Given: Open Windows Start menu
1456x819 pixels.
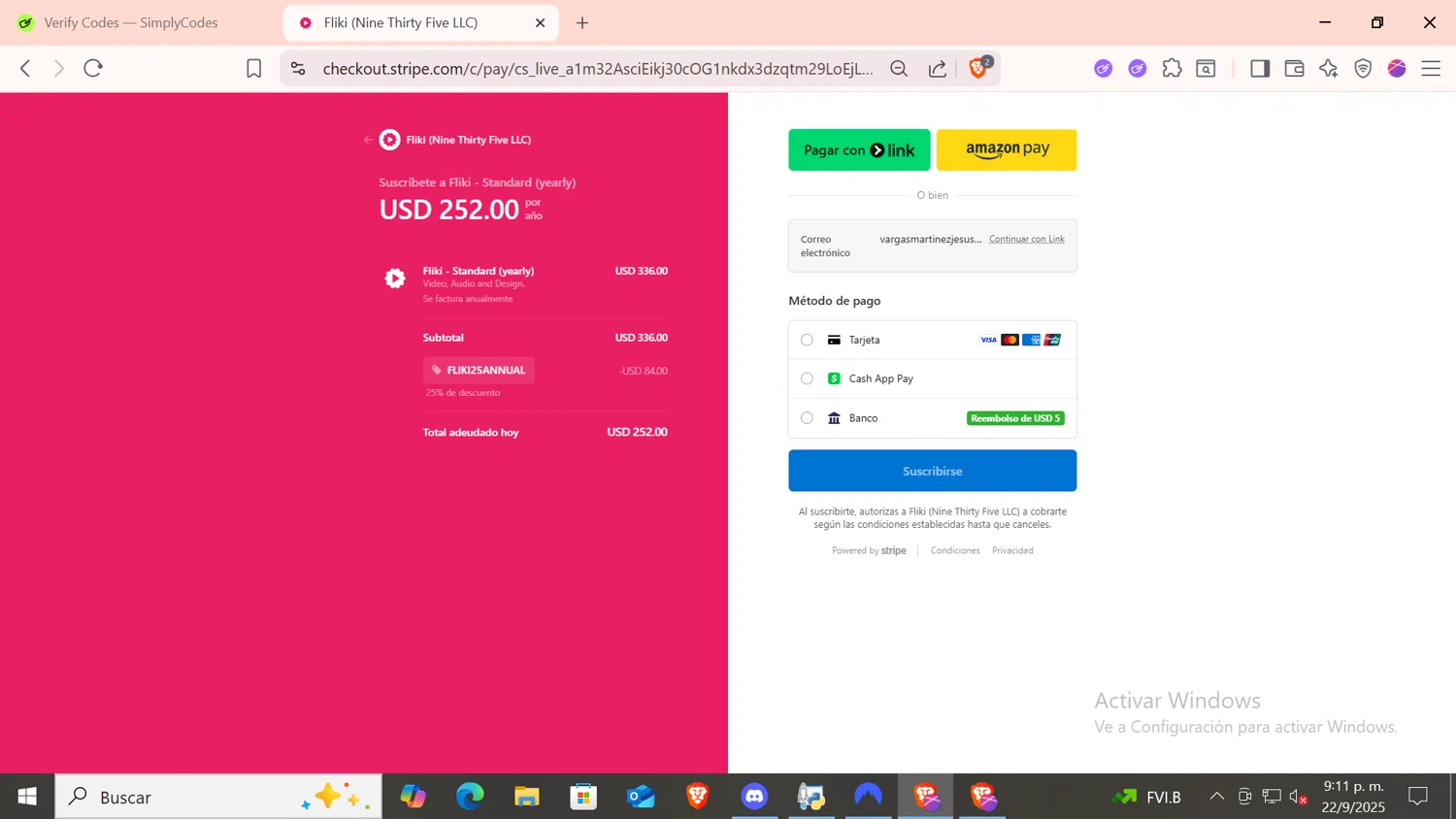Looking at the screenshot, I should point(27,797).
